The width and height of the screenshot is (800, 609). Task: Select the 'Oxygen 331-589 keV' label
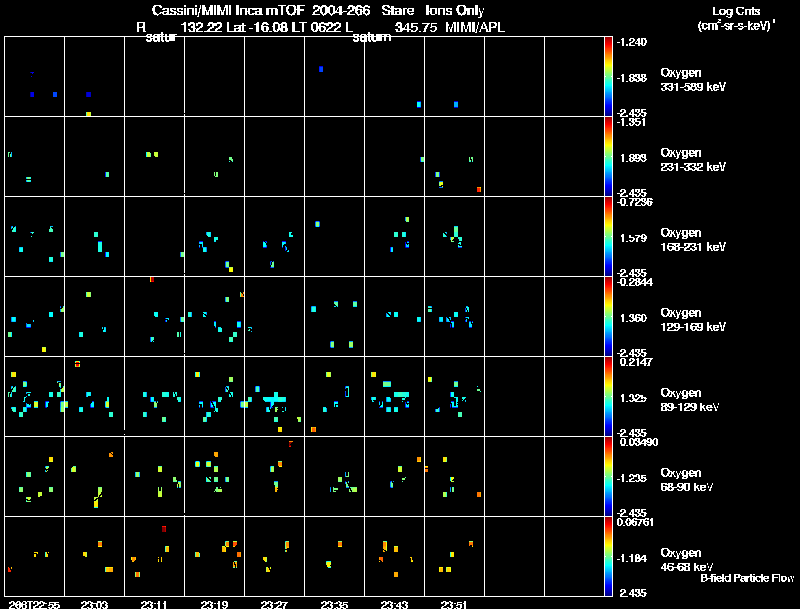(693, 80)
